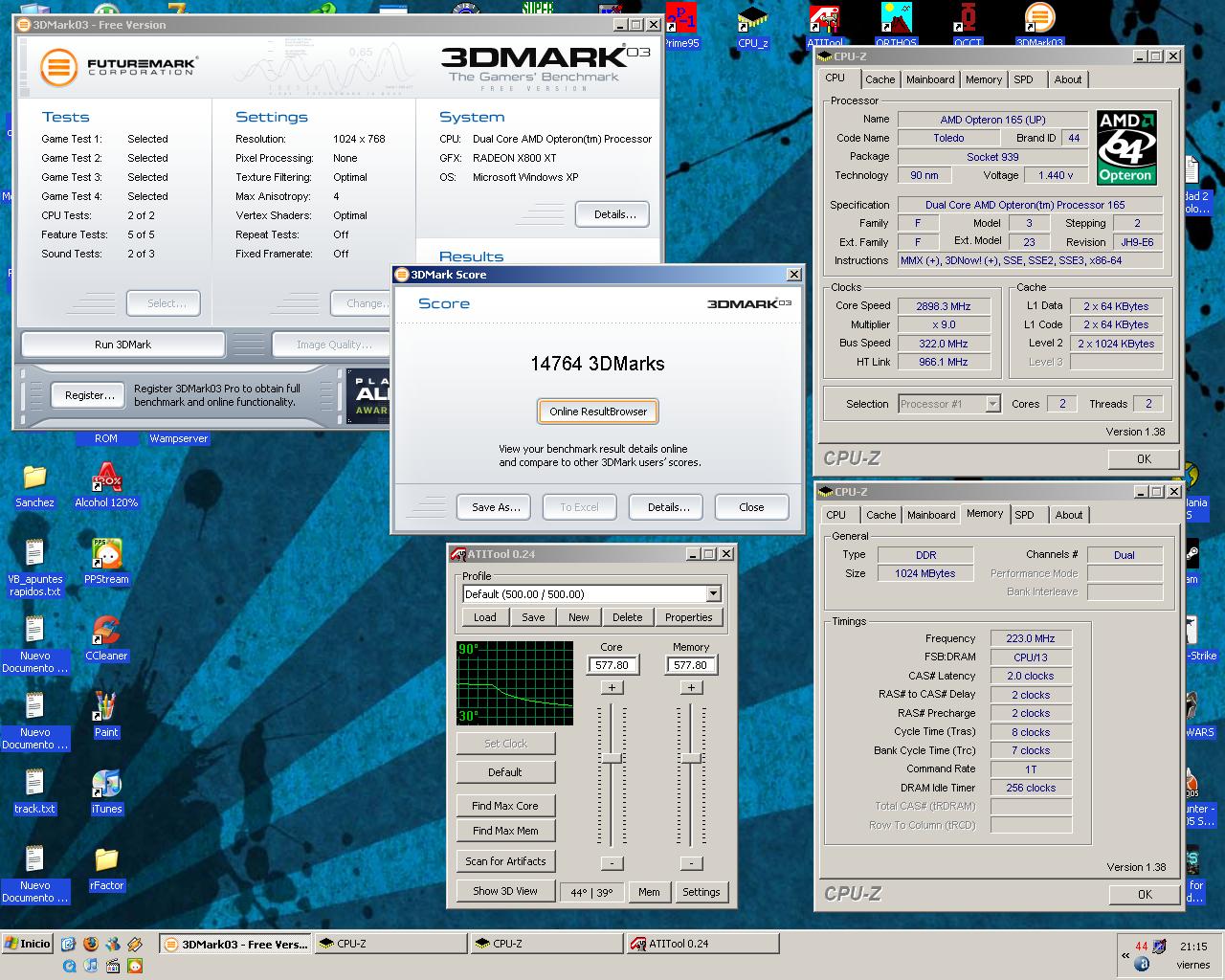Launch Firefox from the quick launch bar
1225x980 pixels.
tap(91, 944)
